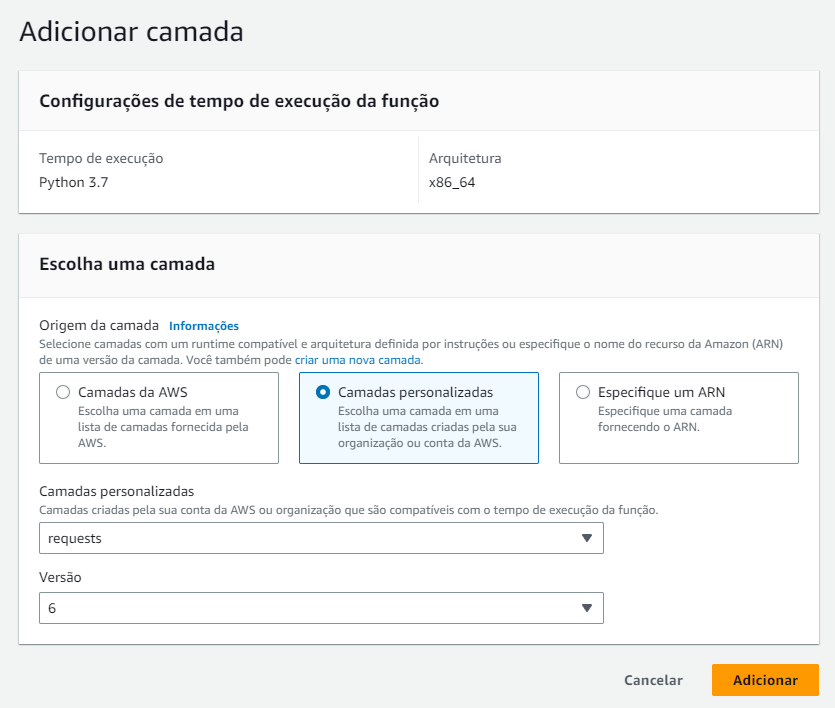Image resolution: width=835 pixels, height=708 pixels.
Task: Click the Configurações de tempo de execução header
Action: pyautogui.click(x=239, y=101)
